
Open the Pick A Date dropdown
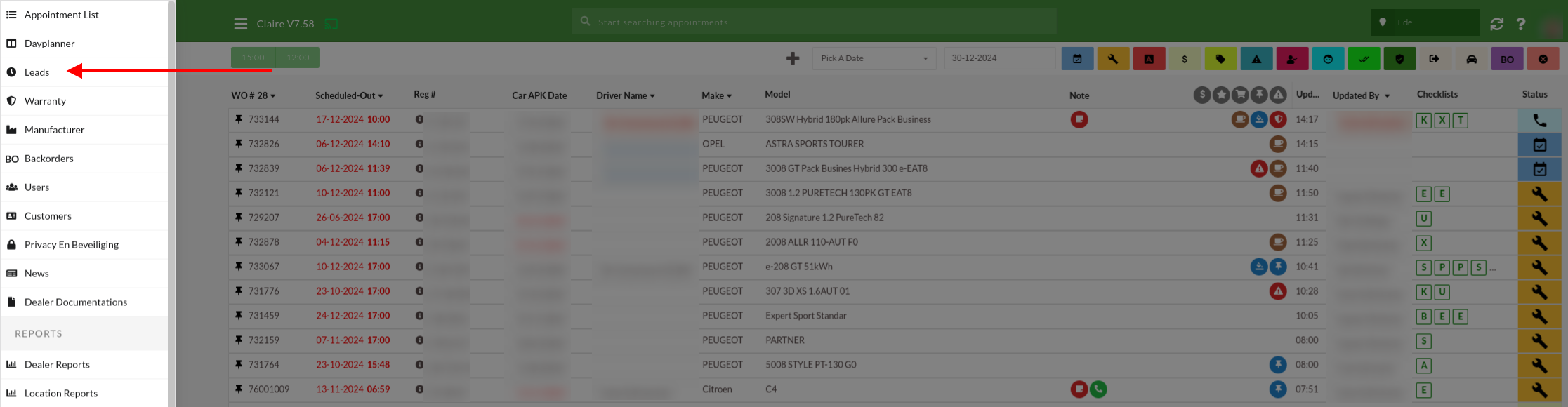[x=874, y=58]
